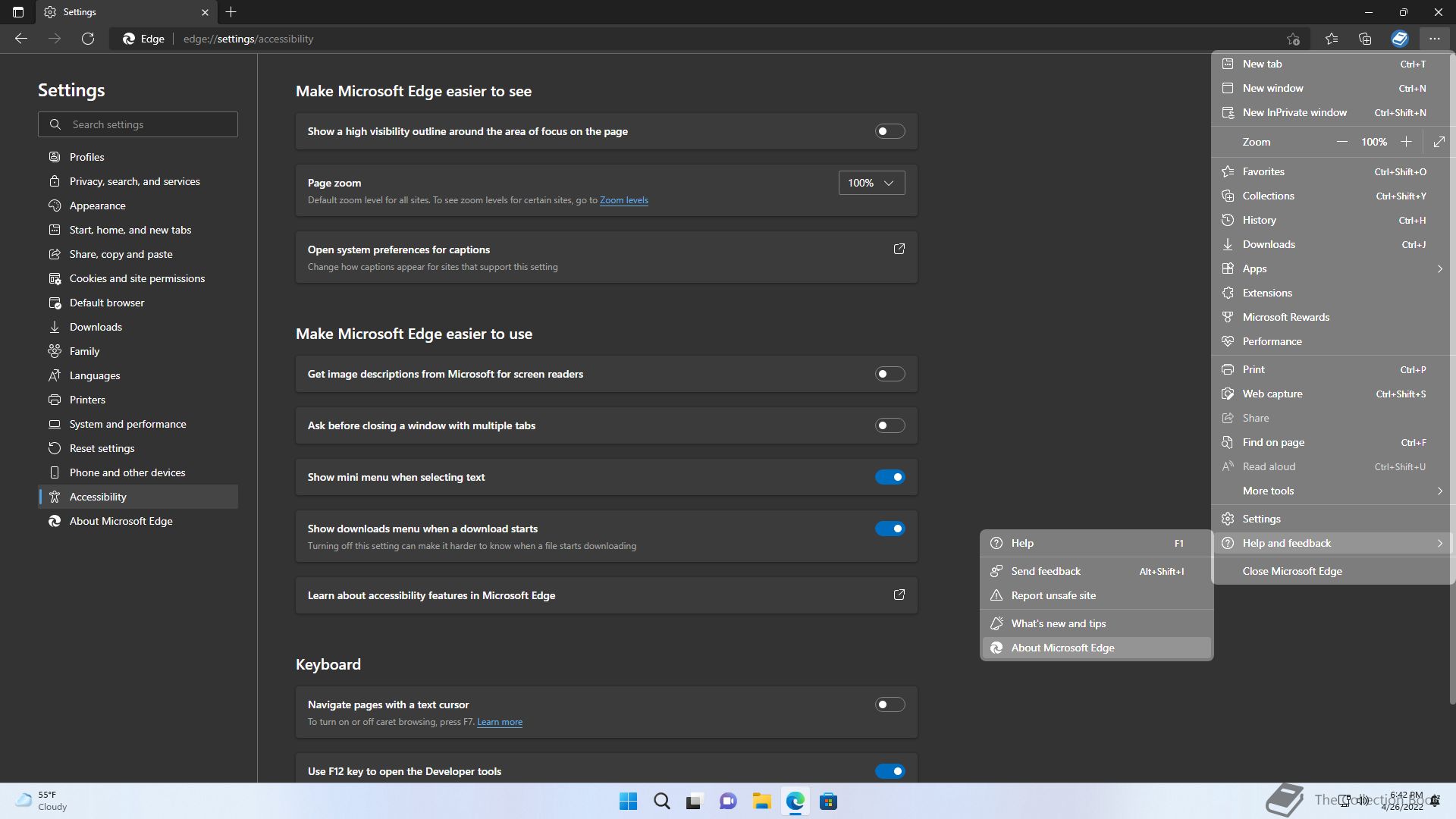Screen dimensions: 1456x819
Task: Expand Apps submenu
Action: point(1331,268)
